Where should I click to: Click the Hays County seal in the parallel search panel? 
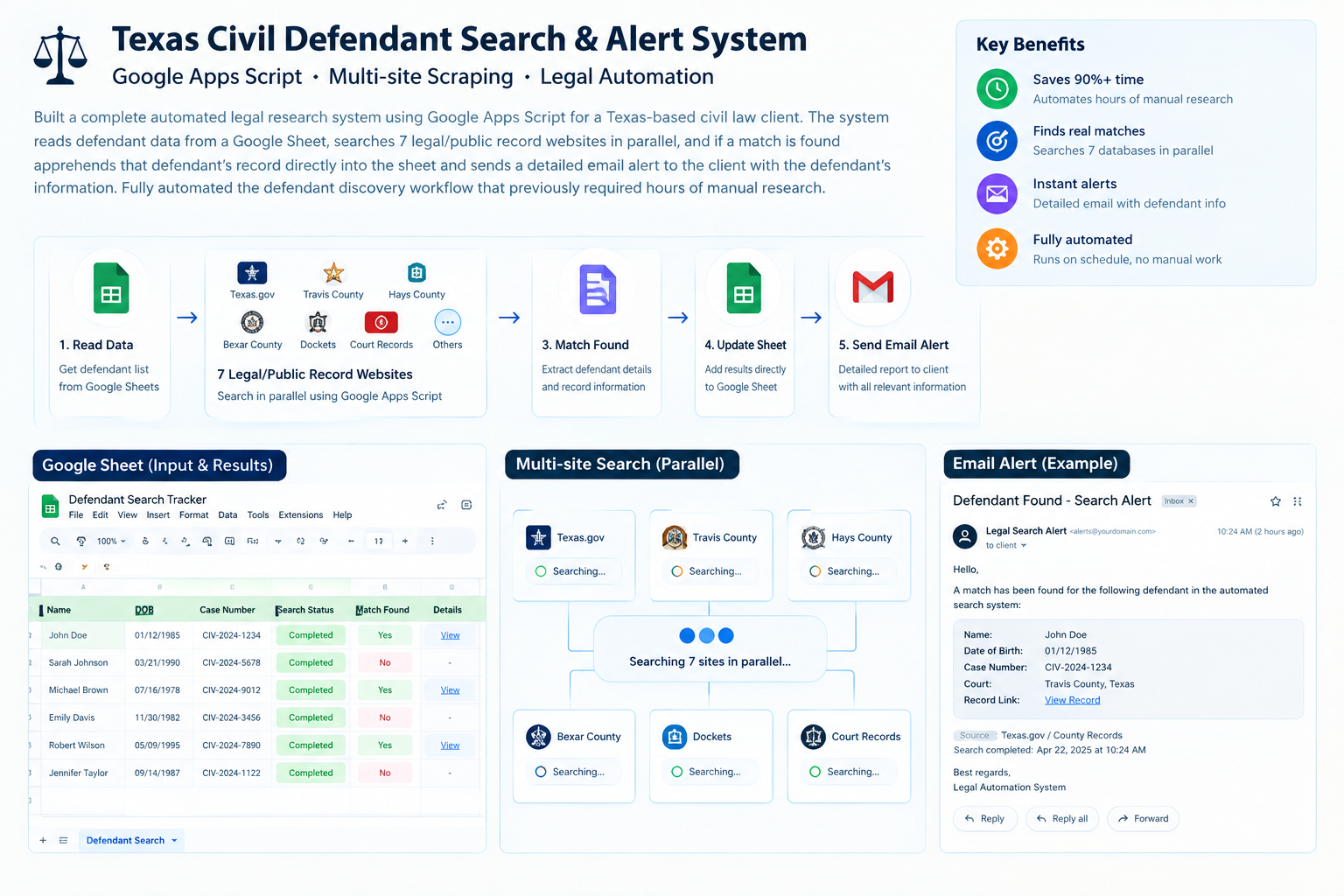(x=814, y=537)
